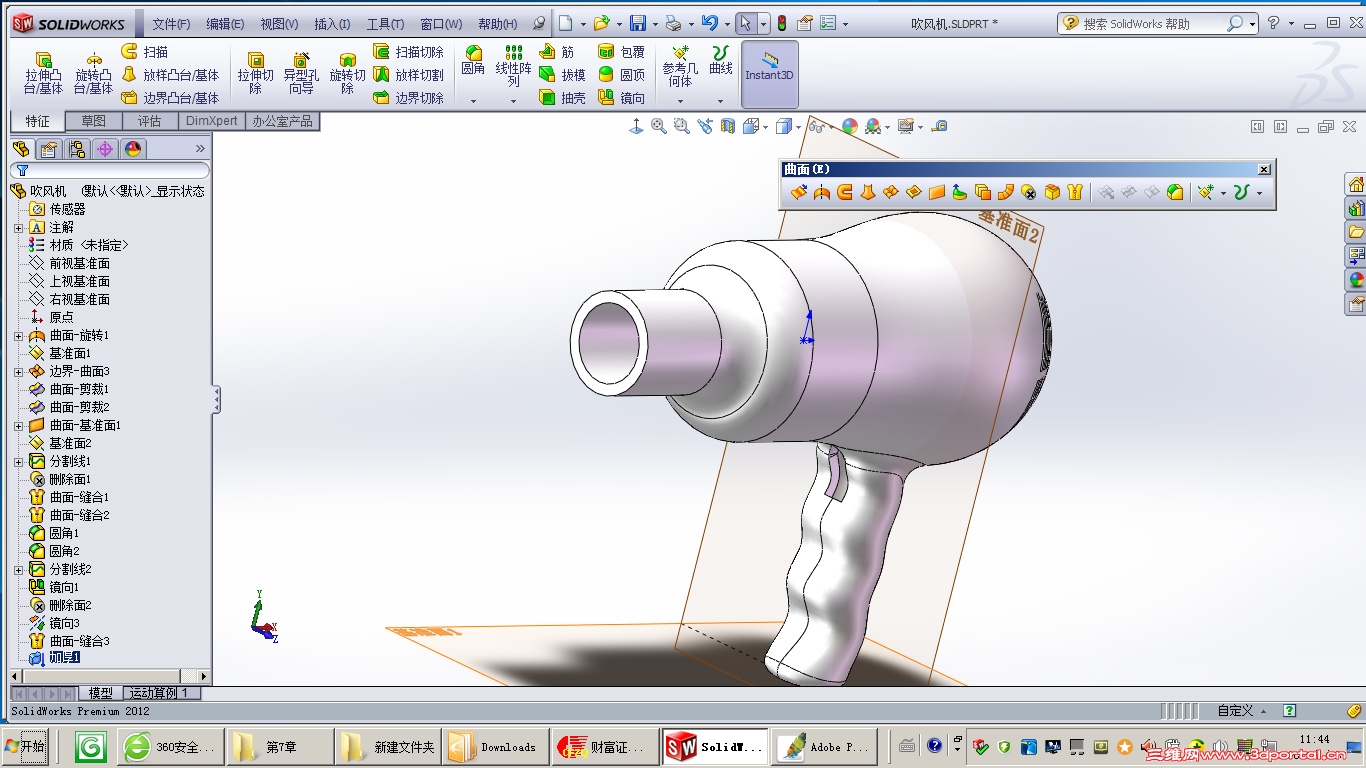
Task: Choose the 圆顶 dome tool
Action: 621,75
